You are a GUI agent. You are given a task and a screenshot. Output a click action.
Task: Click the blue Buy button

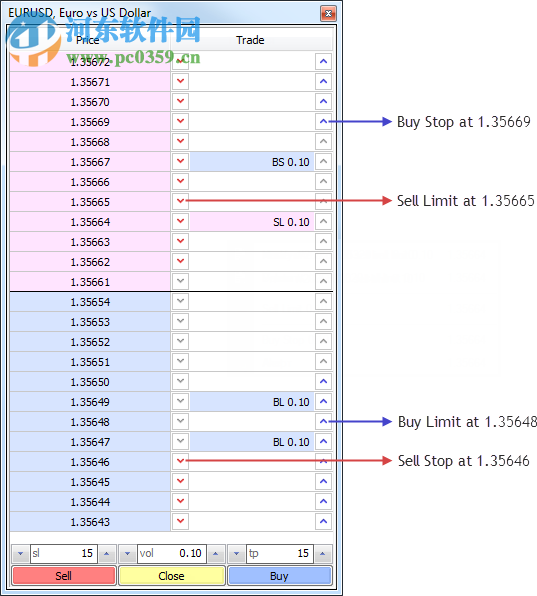[280, 576]
